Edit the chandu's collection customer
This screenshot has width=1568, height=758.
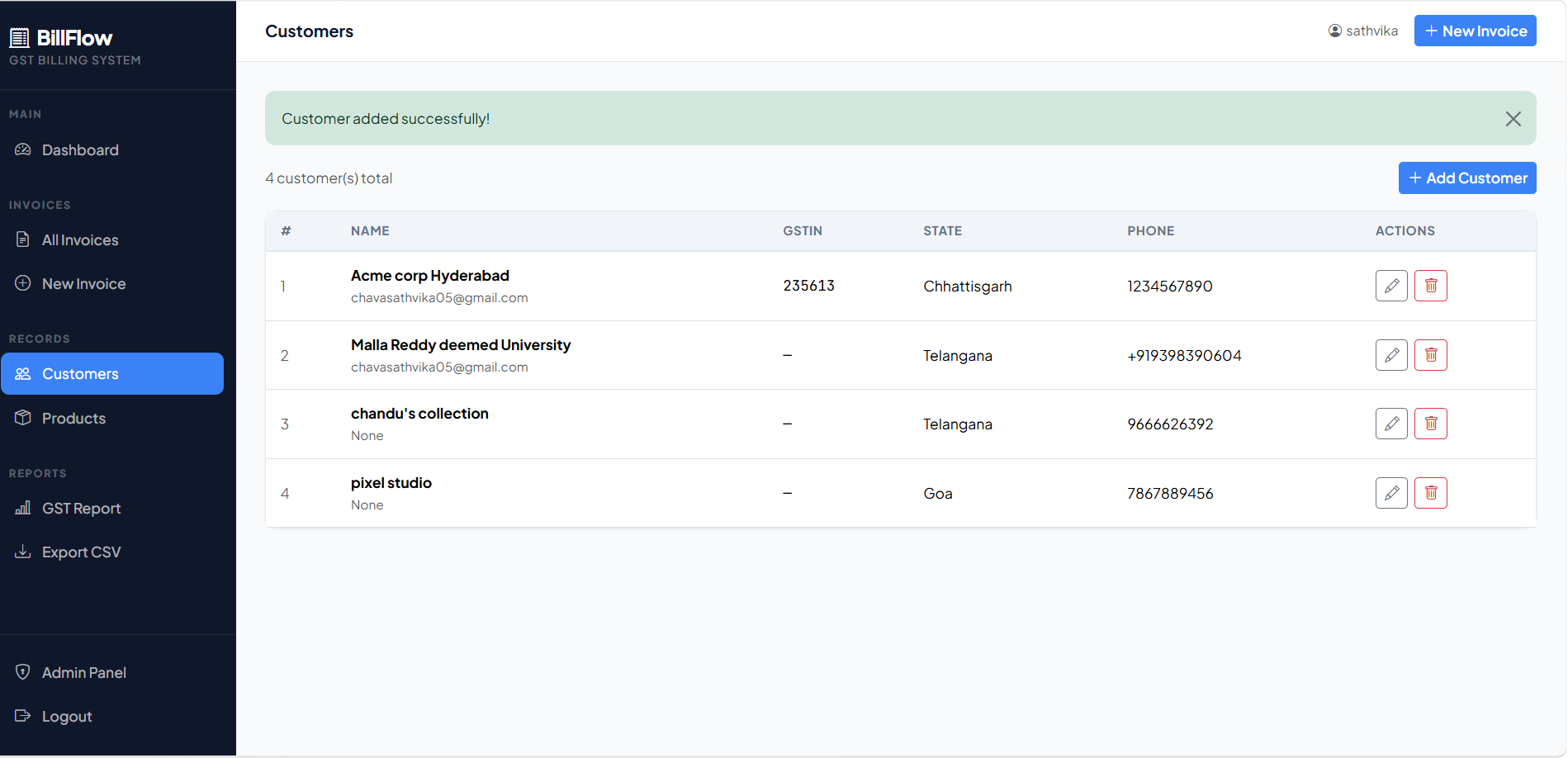click(1391, 424)
